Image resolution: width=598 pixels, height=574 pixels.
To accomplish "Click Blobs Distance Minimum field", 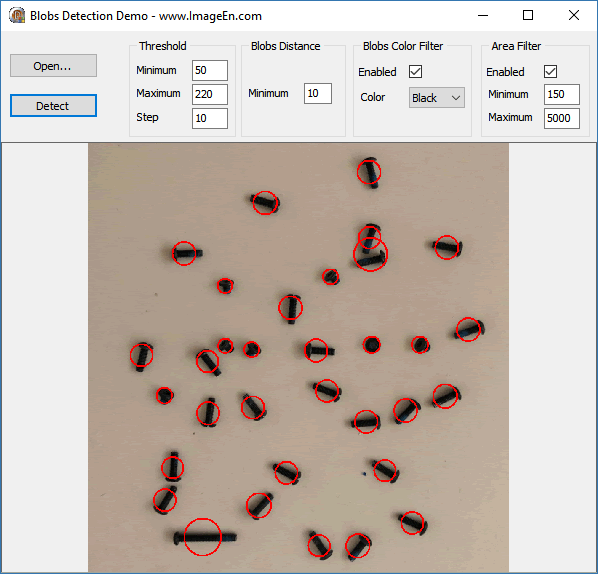I will tap(318, 93).
